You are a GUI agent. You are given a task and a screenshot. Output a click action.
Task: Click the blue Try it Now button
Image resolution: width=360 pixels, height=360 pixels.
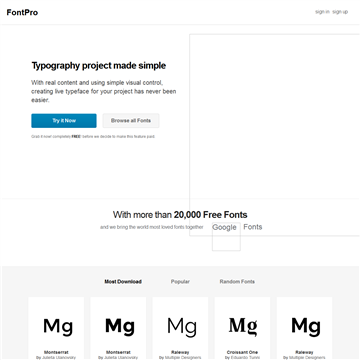64,121
